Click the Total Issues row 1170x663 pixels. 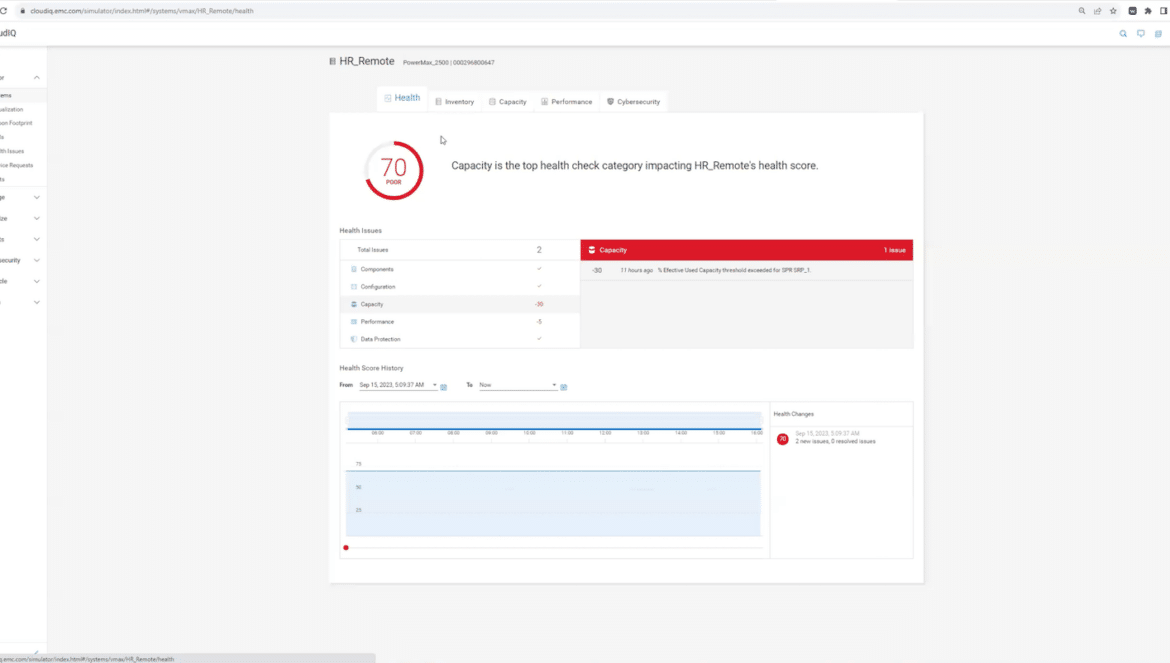point(460,250)
